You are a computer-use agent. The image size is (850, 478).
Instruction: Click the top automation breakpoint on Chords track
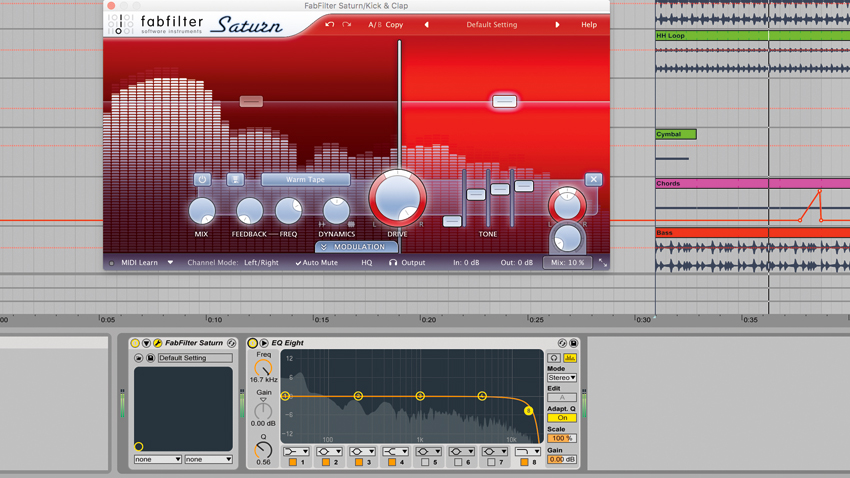click(820, 191)
